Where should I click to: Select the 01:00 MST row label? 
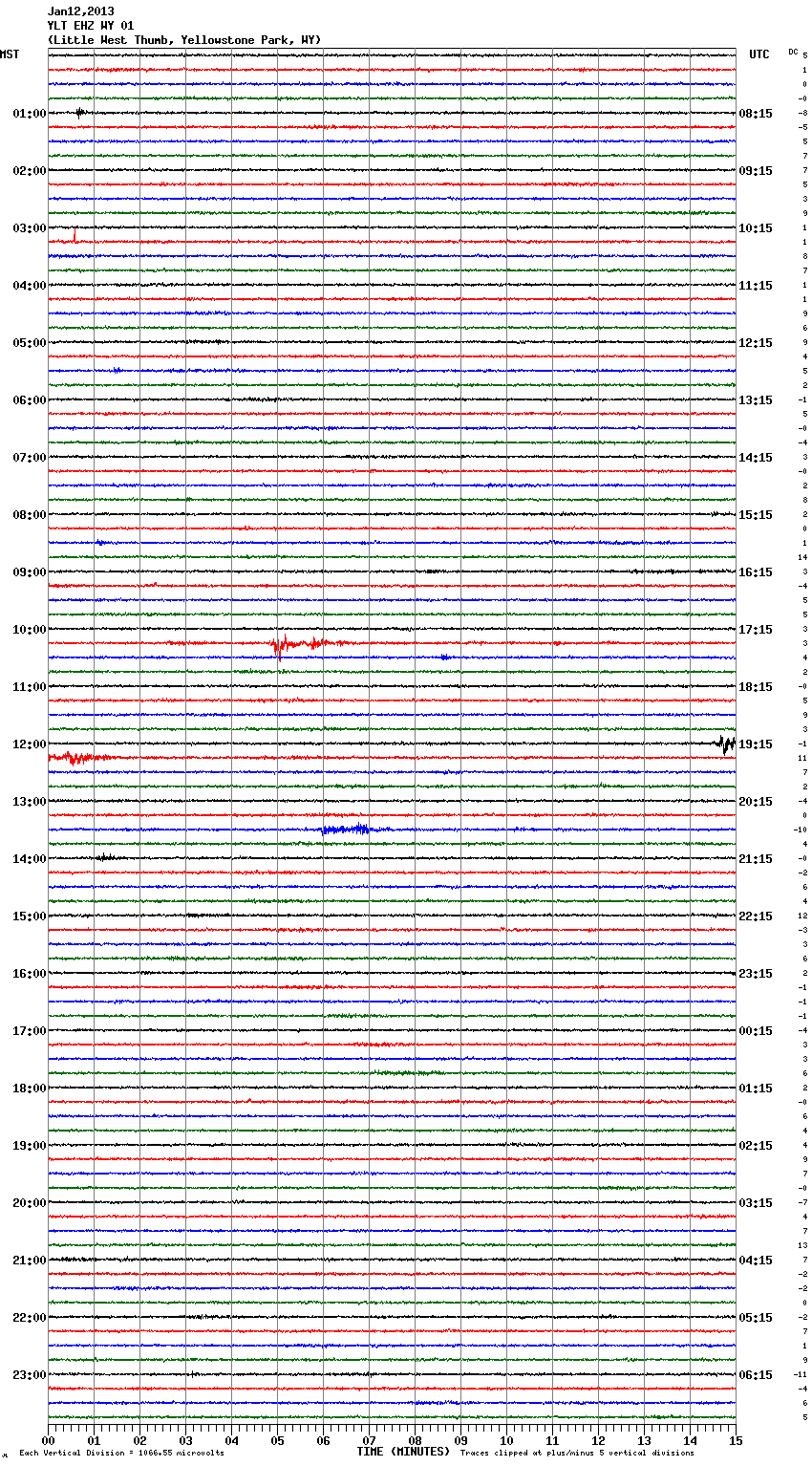(30, 114)
